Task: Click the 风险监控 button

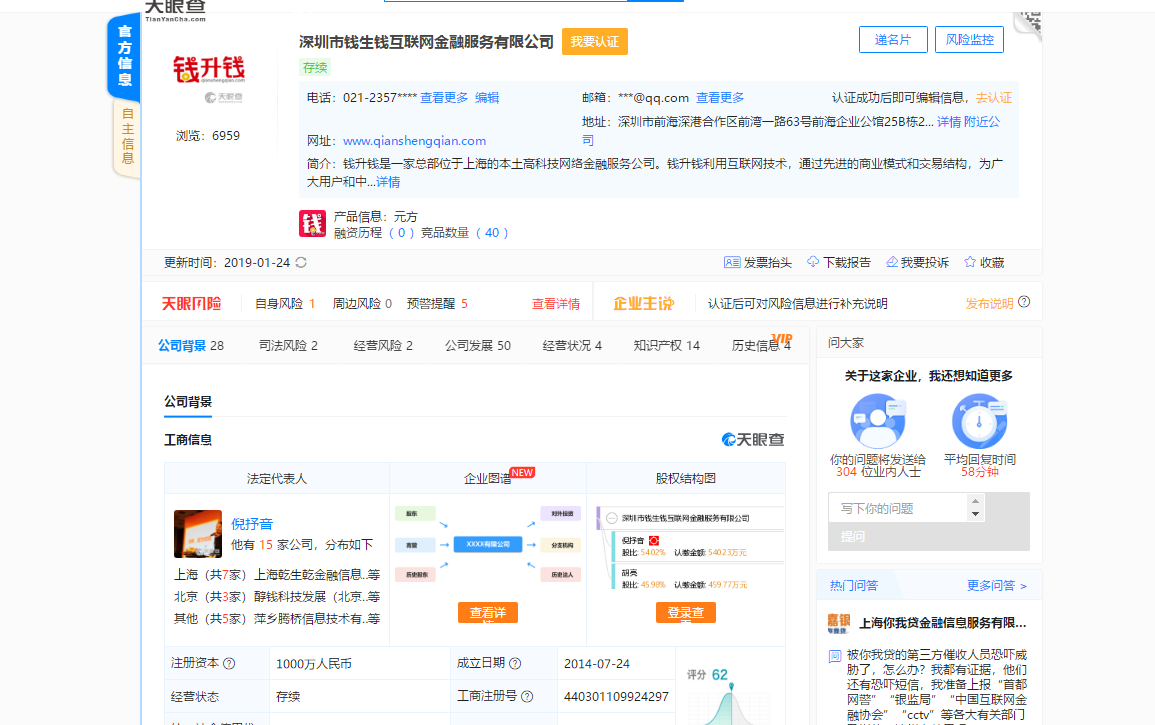Action: click(x=969, y=40)
